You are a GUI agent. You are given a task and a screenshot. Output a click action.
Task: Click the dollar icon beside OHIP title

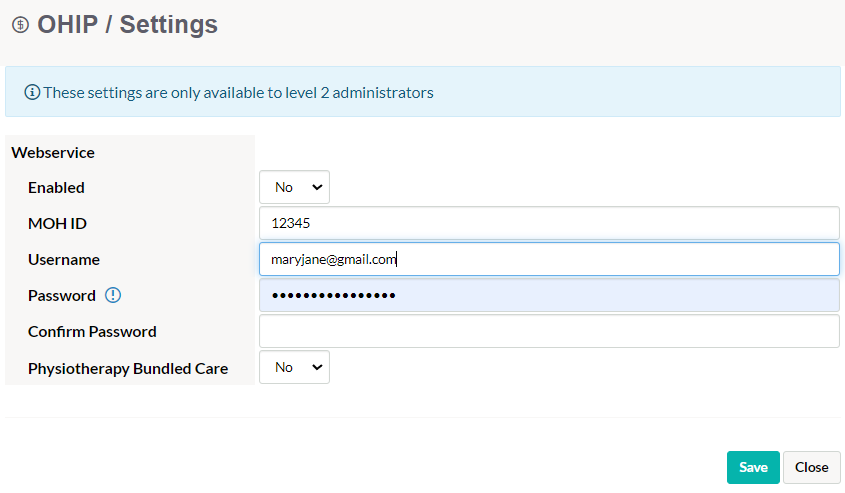pos(20,25)
